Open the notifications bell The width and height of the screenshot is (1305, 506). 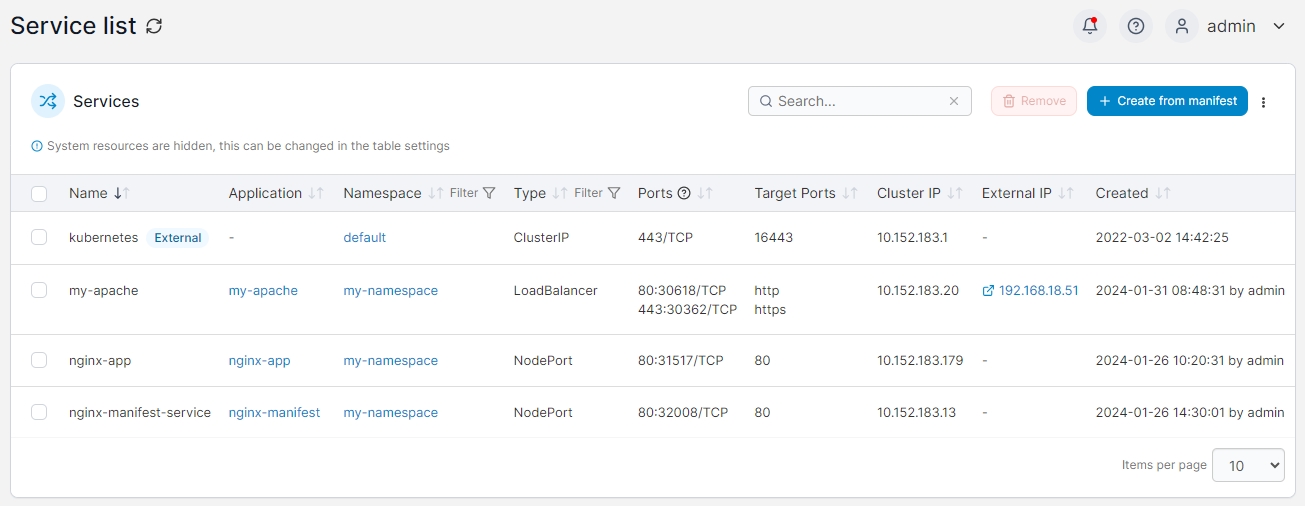[1090, 26]
